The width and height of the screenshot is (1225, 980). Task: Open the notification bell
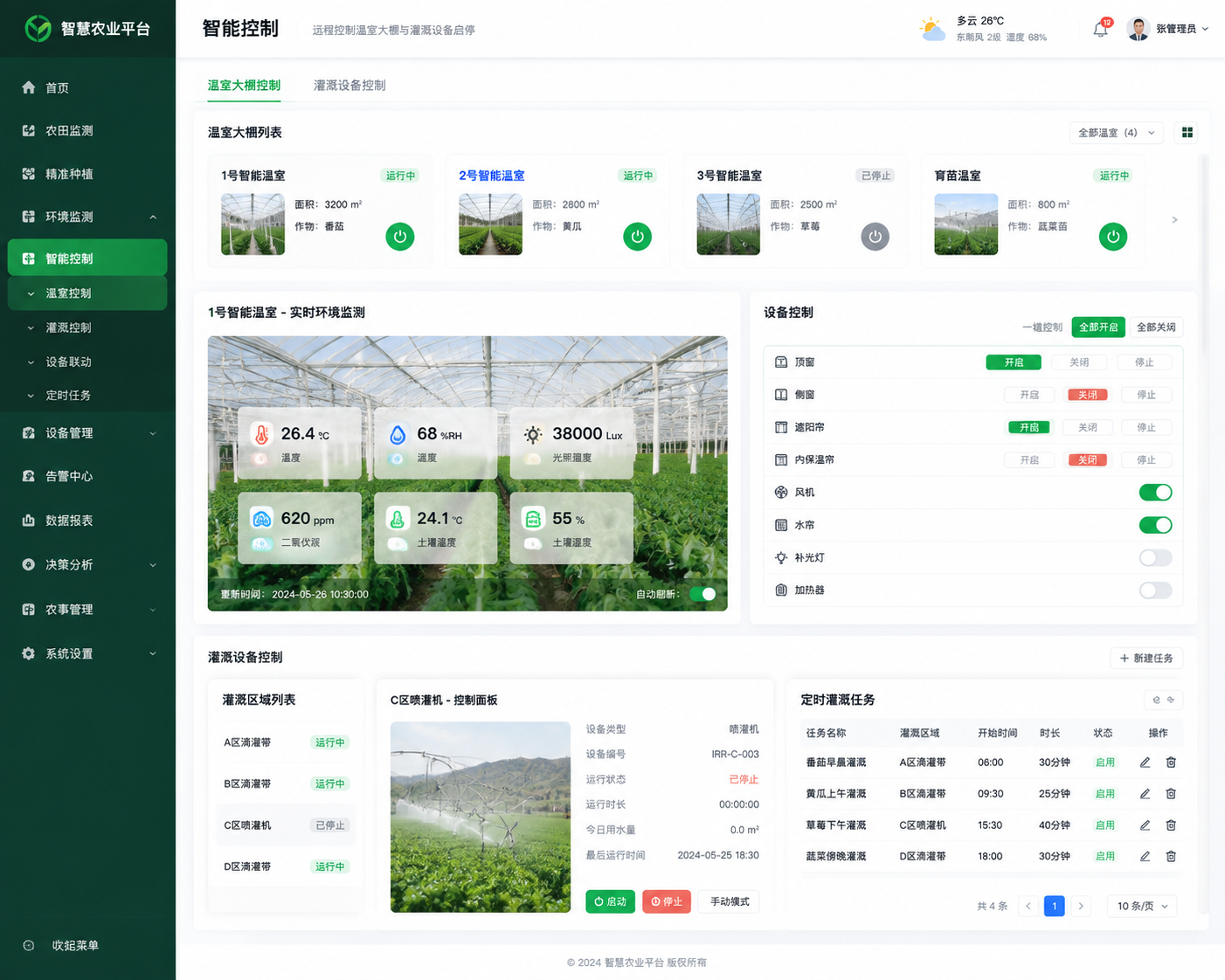pos(1100,29)
